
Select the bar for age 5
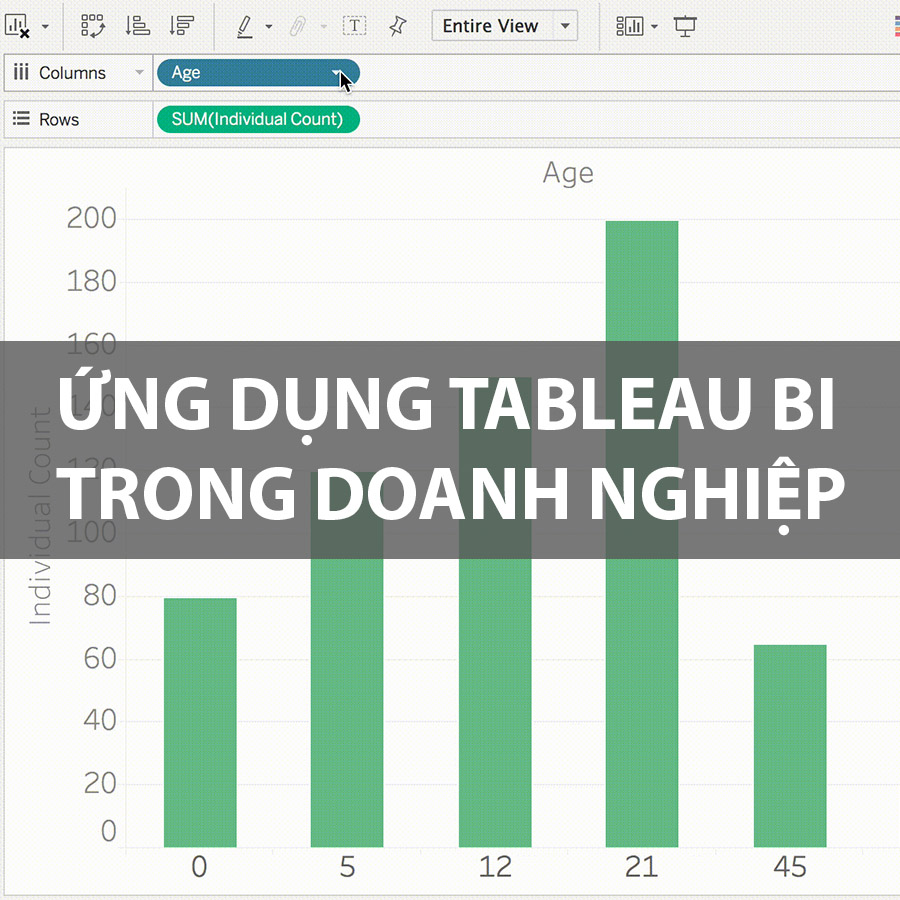[347, 659]
